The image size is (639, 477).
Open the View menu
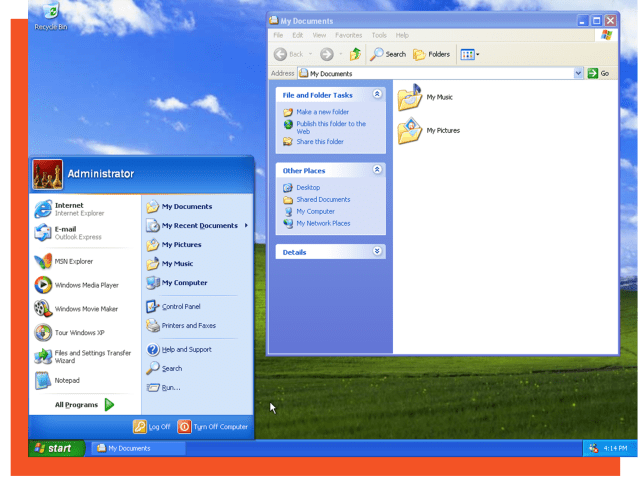coord(319,35)
